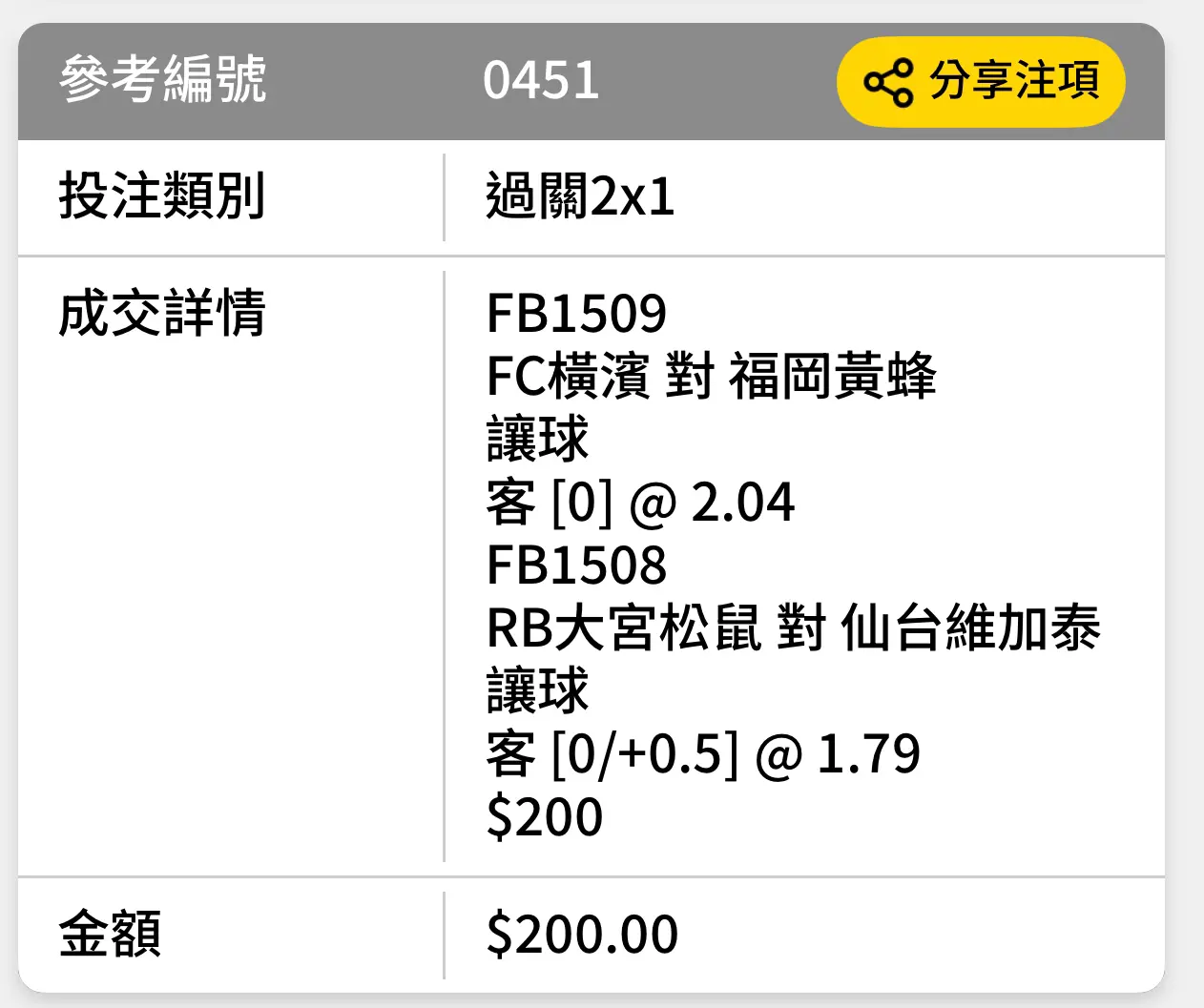The width and height of the screenshot is (1204, 1008).
Task: Click odds line 客 [0] @ 2.04
Action: (x=640, y=502)
